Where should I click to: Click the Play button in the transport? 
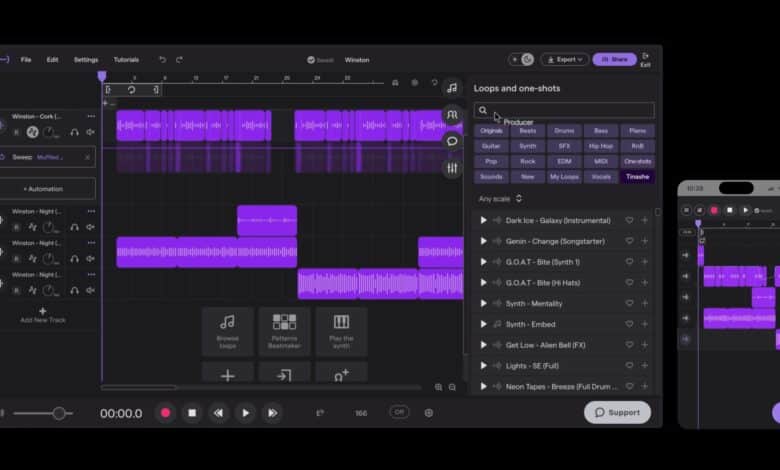coord(245,413)
